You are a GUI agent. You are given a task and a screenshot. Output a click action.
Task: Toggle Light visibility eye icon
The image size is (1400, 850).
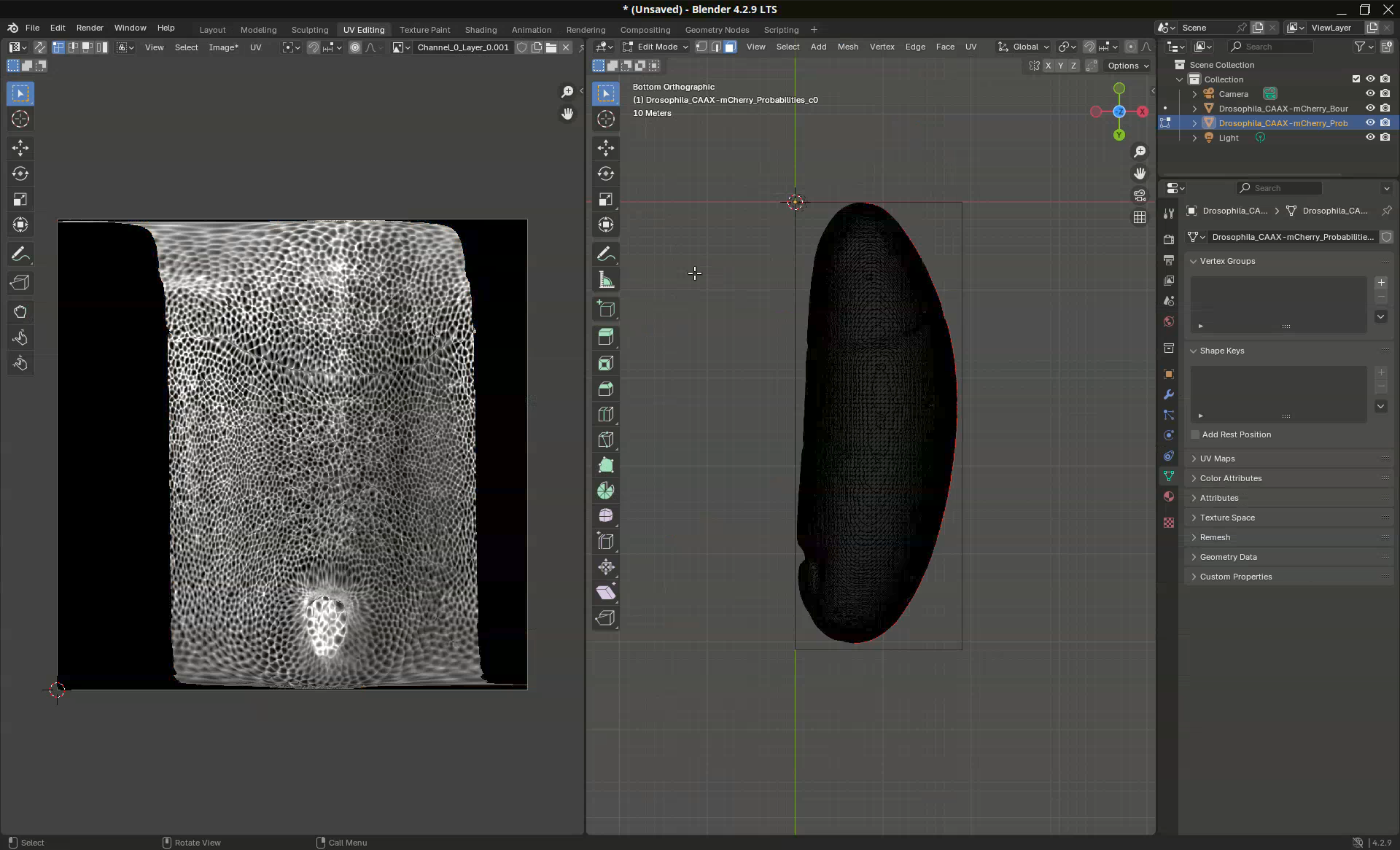[1370, 137]
